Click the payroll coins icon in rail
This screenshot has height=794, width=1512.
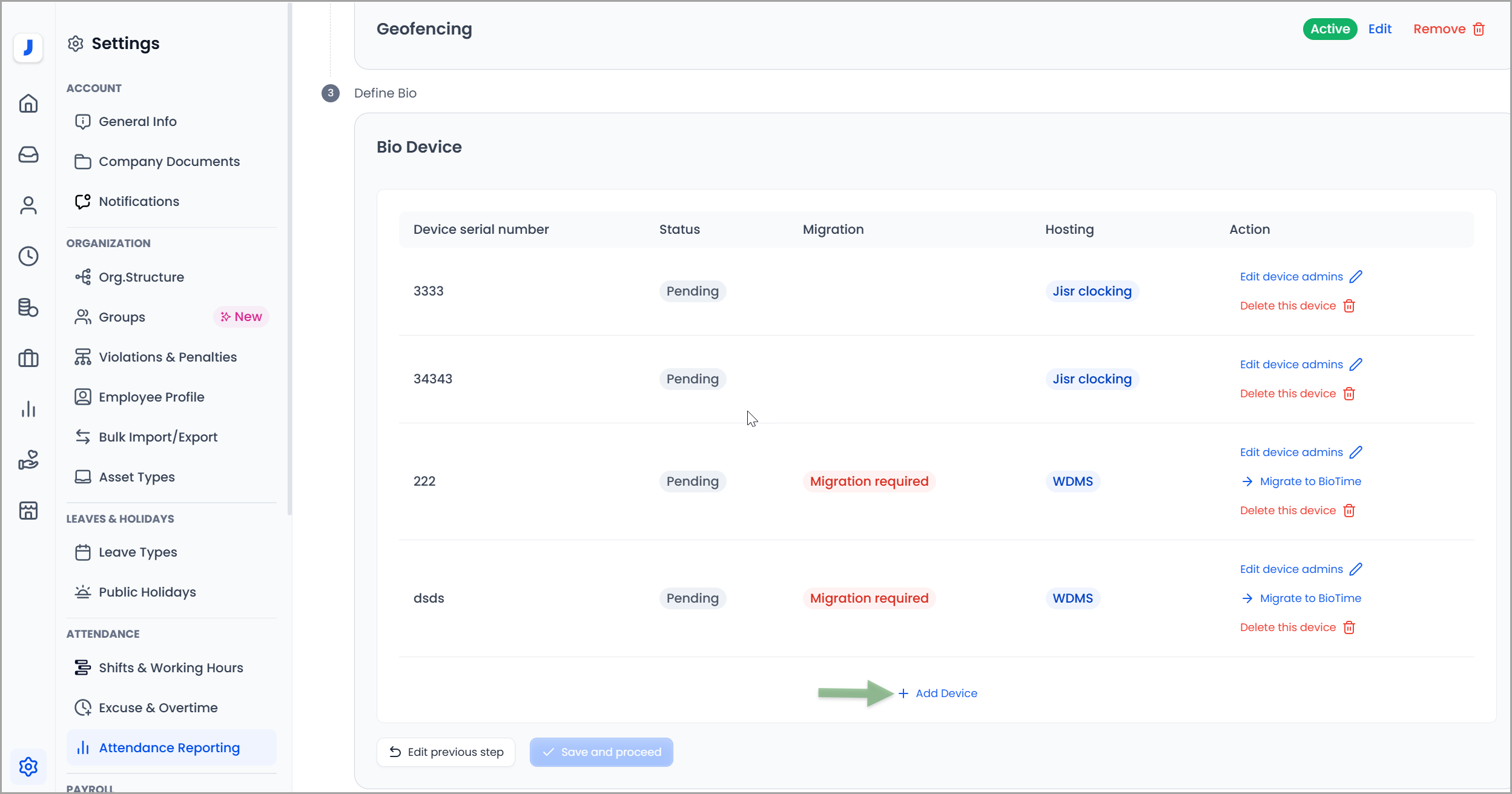click(x=28, y=308)
